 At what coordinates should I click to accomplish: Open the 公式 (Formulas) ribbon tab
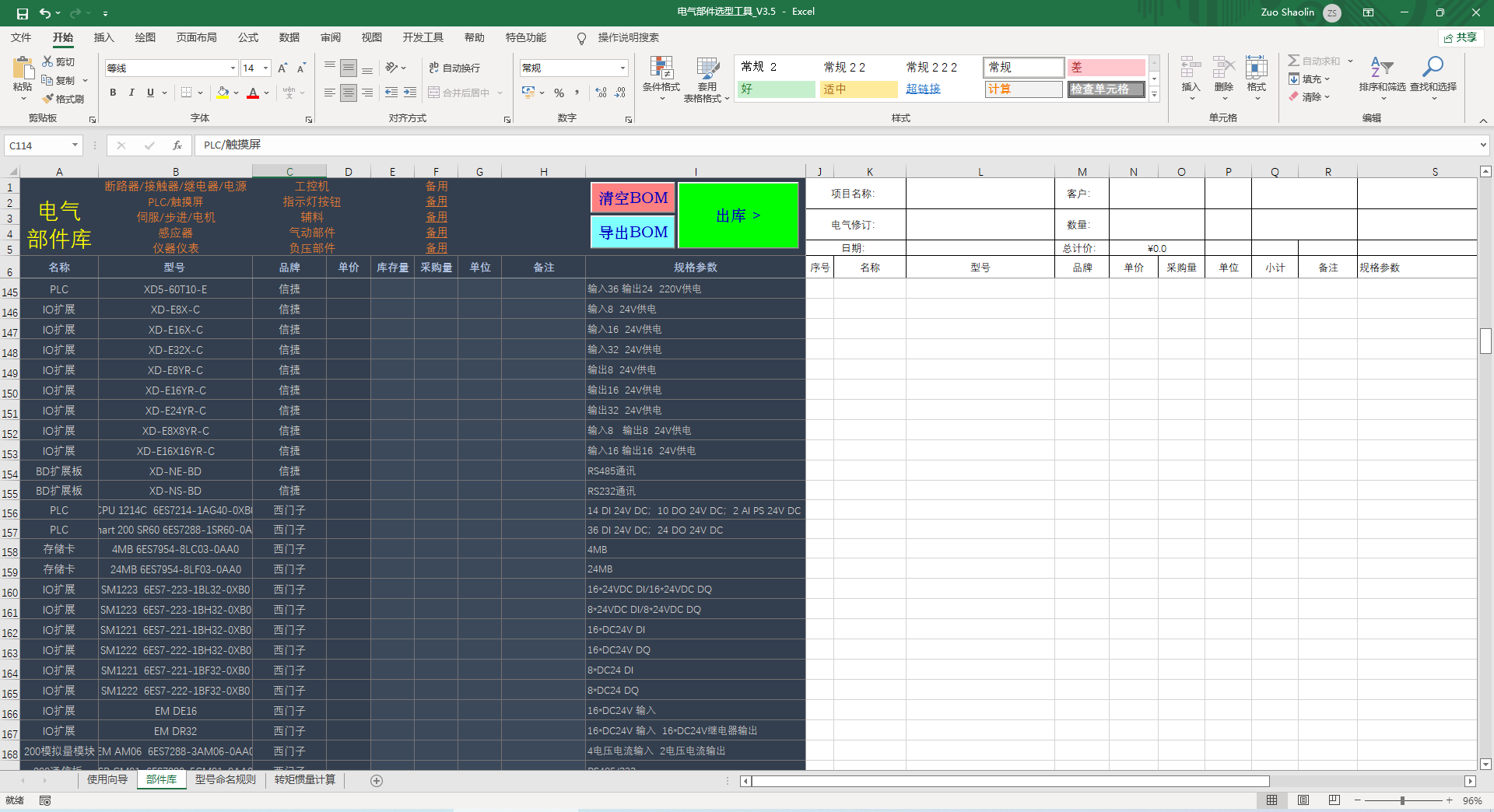(248, 37)
